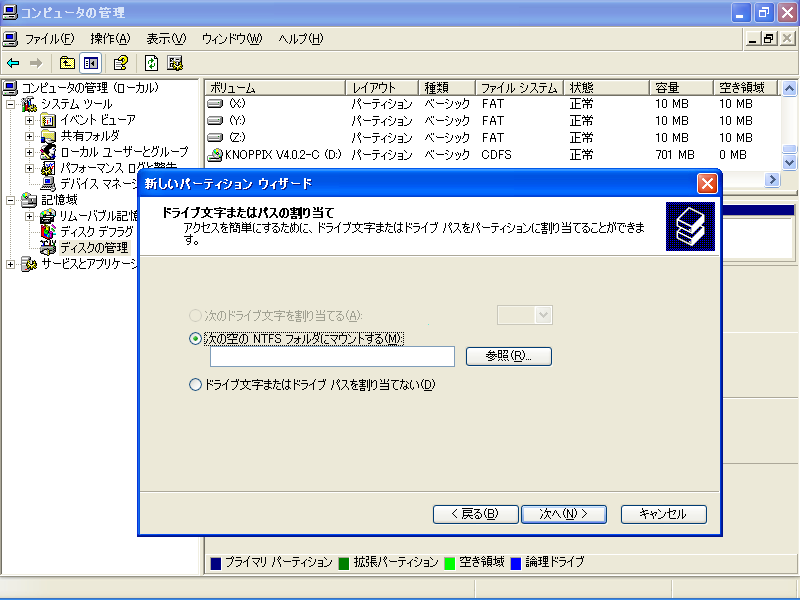Expand Services and Applications tree node

(11, 264)
